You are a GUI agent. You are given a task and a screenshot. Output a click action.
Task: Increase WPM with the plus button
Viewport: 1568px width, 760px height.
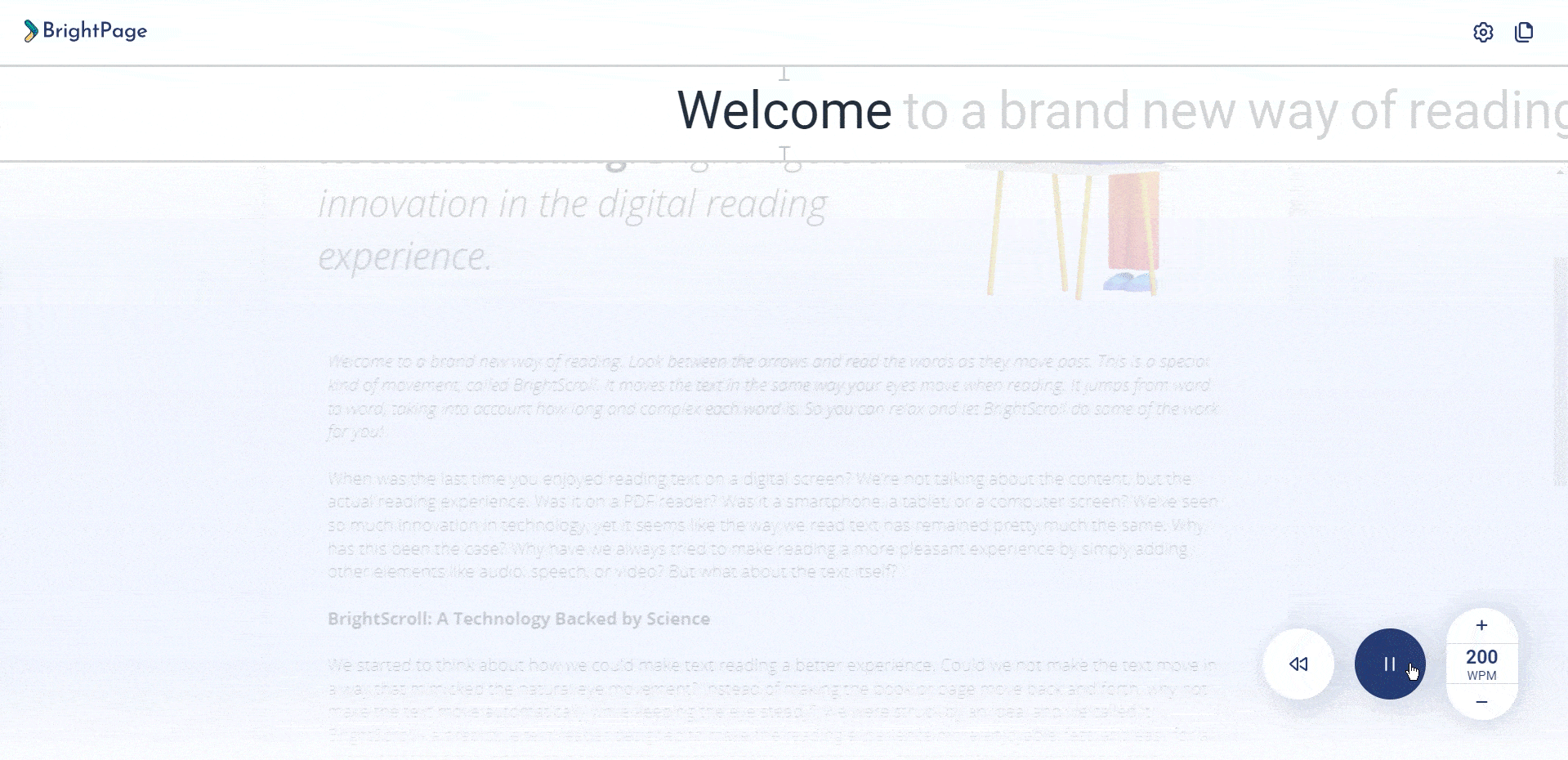[x=1481, y=625]
